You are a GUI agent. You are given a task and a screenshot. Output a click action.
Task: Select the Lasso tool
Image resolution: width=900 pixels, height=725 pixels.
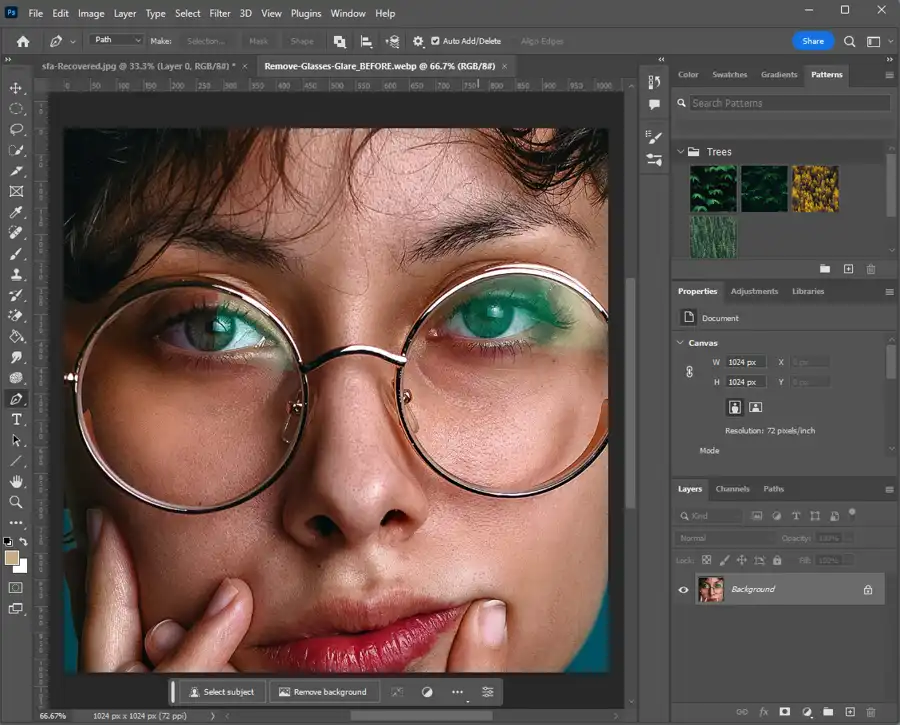pos(16,129)
